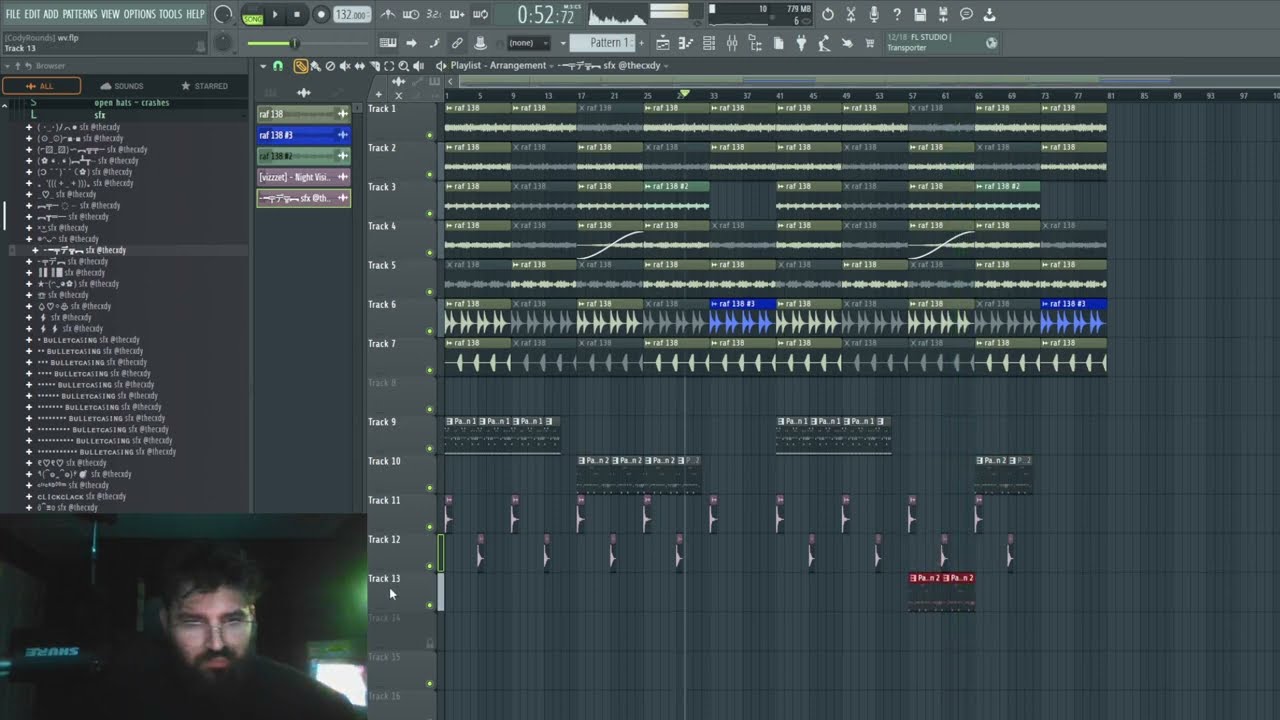Click the playhead marker on timeline ruler
Screen dimensions: 1280x720
click(x=685, y=94)
